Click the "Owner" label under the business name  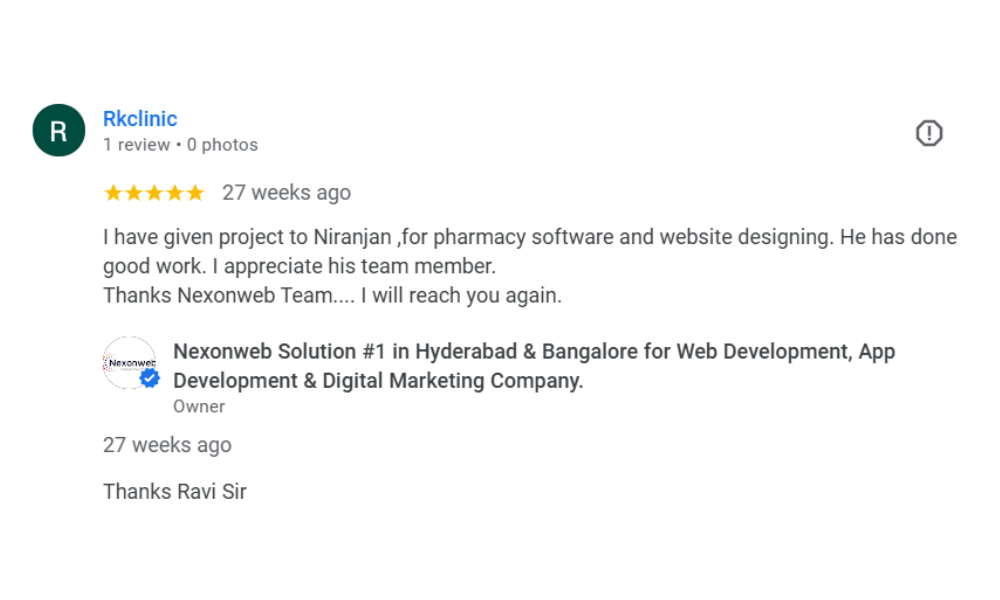point(199,407)
